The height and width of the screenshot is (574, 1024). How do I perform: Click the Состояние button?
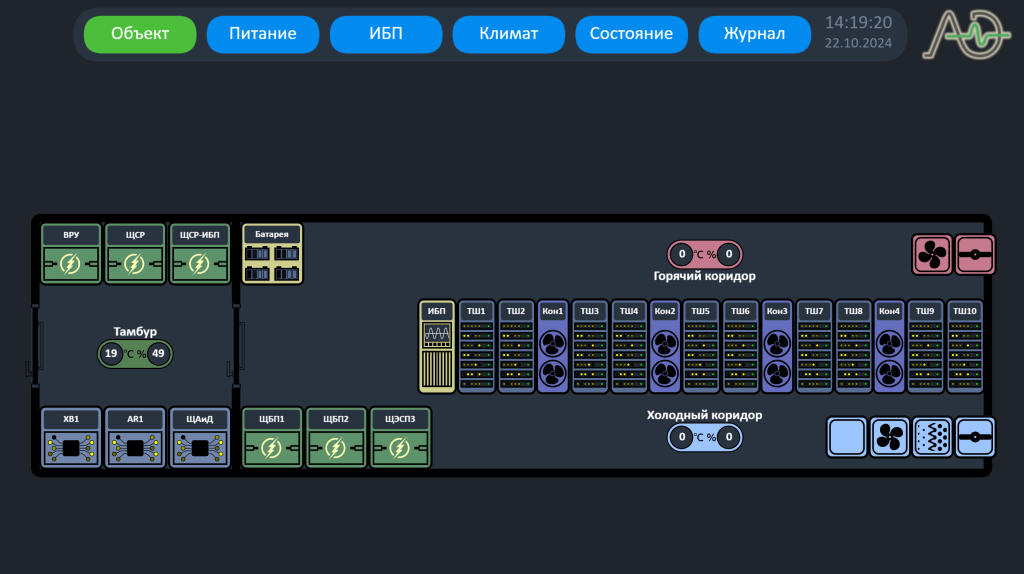[631, 34]
